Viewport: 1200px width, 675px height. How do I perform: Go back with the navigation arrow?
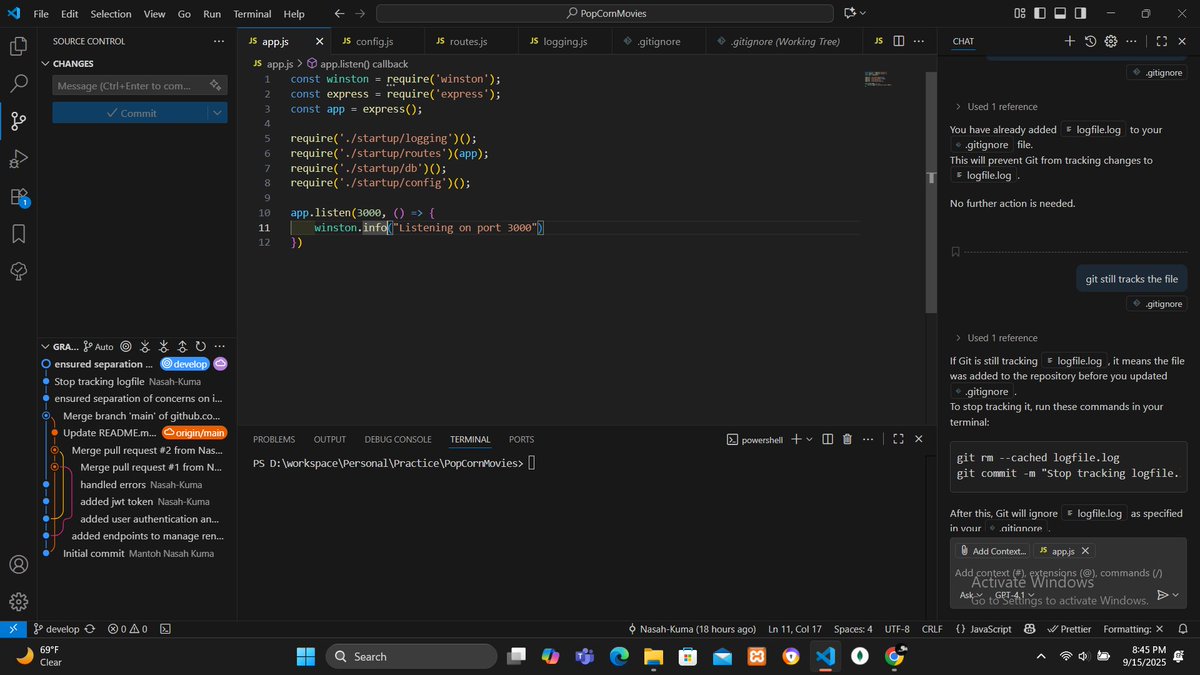click(339, 14)
